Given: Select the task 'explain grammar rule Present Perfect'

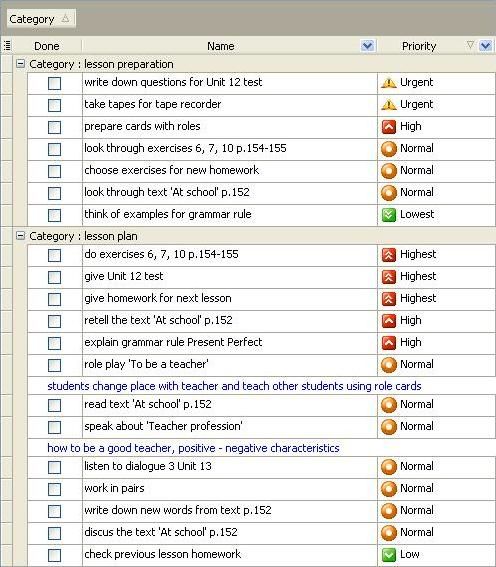Looking at the screenshot, I should pyautogui.click(x=173, y=342).
